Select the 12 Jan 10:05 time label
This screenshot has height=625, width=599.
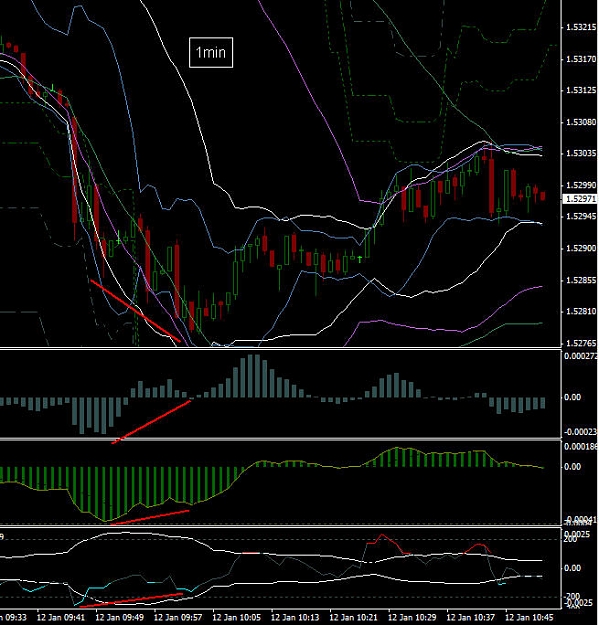[236, 617]
